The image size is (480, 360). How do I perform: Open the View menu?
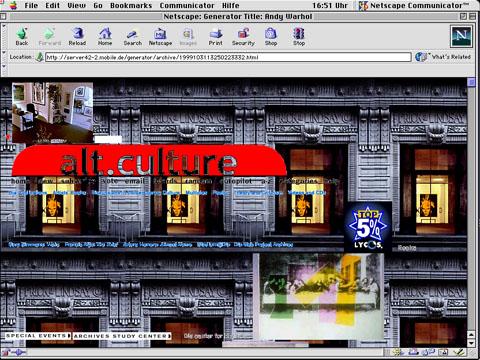[76, 6]
